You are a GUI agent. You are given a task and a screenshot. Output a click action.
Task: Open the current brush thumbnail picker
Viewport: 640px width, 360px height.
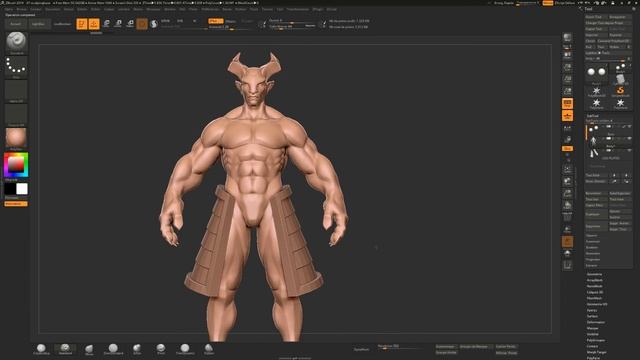pyautogui.click(x=16, y=42)
